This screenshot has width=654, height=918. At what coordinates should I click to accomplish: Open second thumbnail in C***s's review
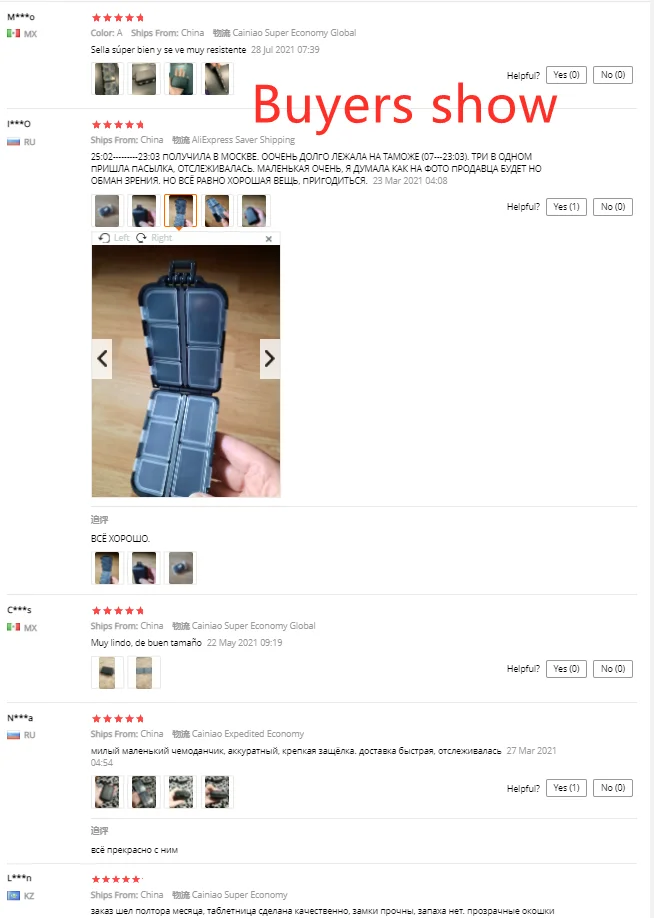[x=144, y=673]
